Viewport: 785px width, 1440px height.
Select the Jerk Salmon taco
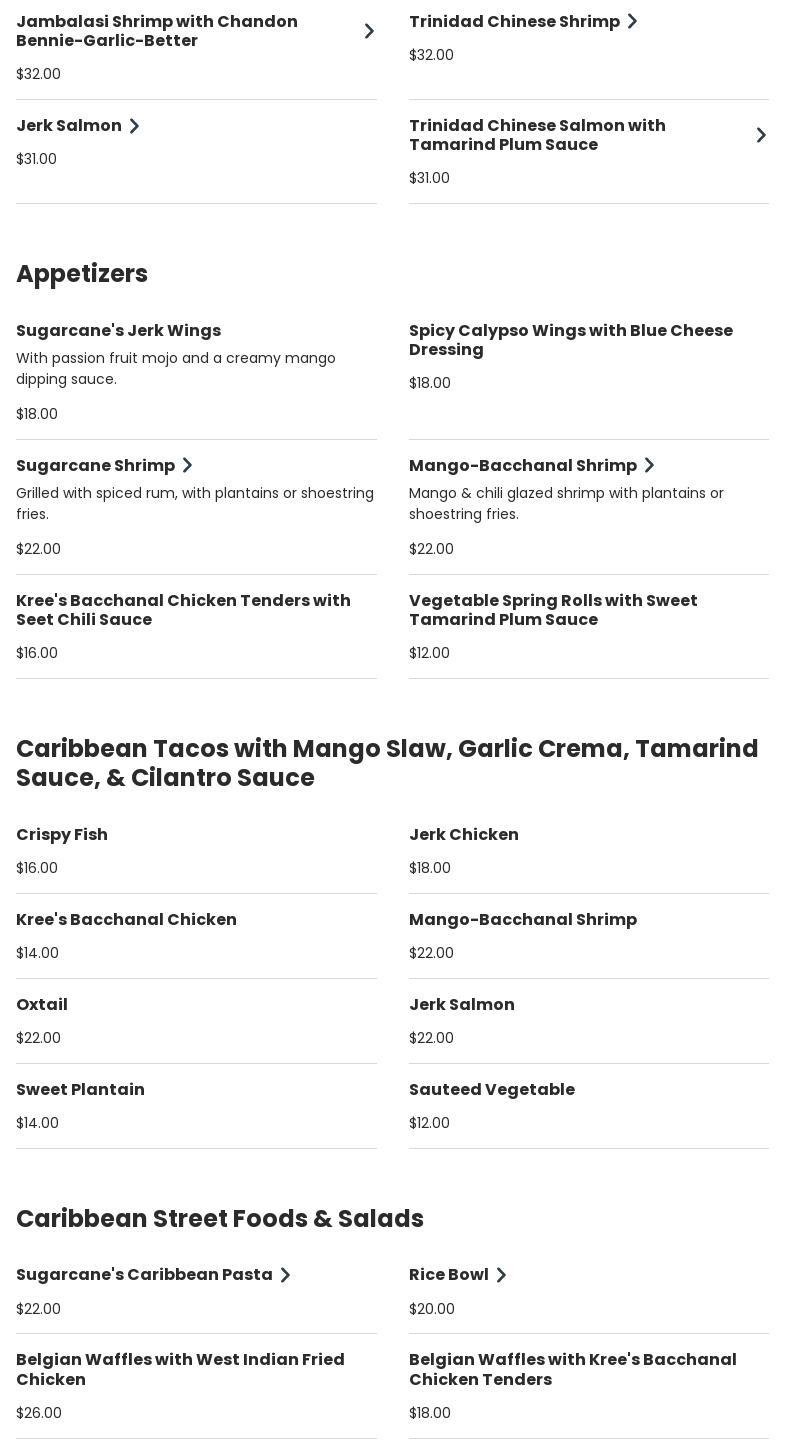pos(461,1005)
